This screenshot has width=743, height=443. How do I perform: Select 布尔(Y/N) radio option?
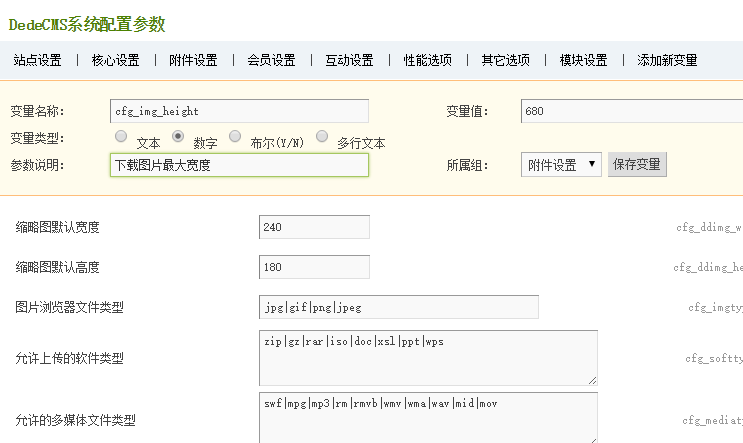point(235,136)
